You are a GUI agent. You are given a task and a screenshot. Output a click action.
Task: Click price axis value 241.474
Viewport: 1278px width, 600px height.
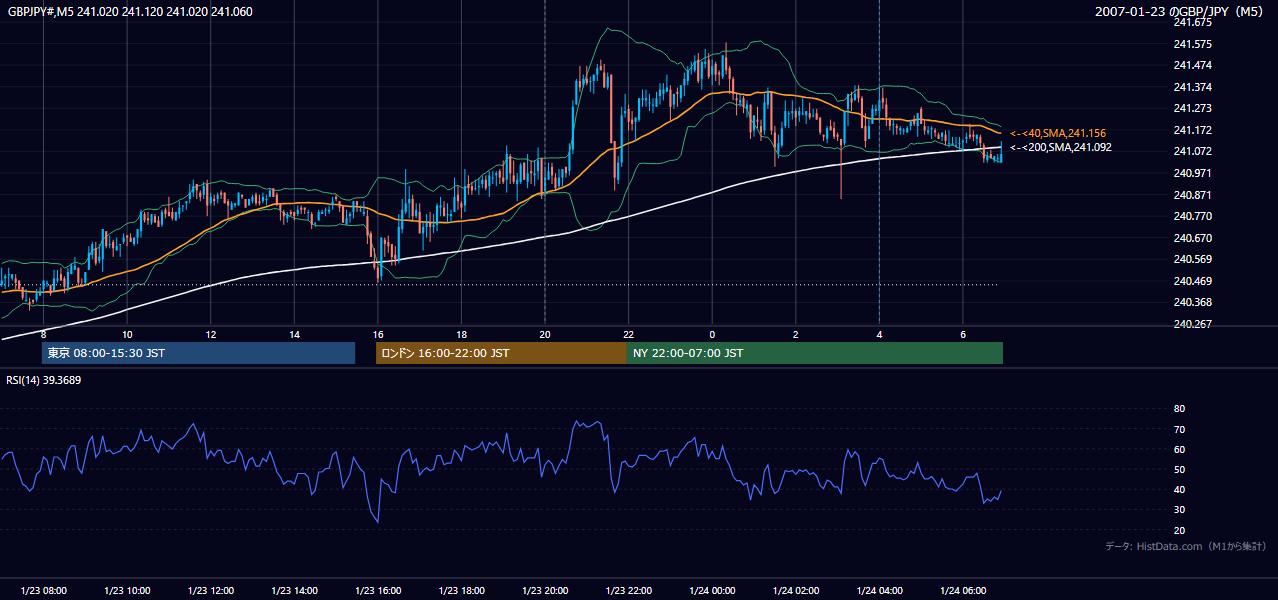[1193, 65]
